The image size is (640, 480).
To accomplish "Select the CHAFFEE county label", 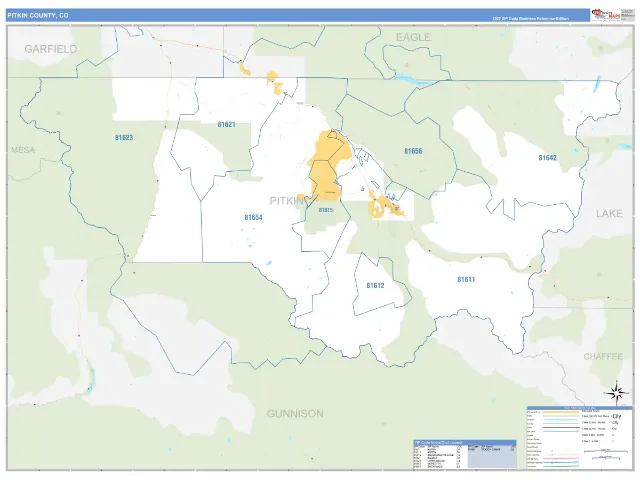I will 603,357.
